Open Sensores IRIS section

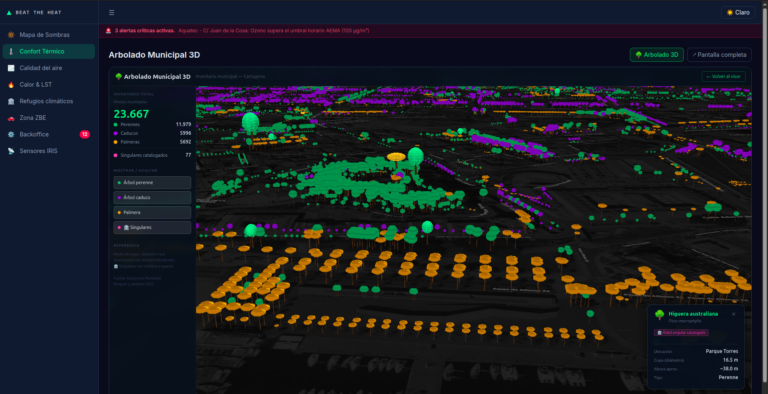pyautogui.click(x=48, y=151)
